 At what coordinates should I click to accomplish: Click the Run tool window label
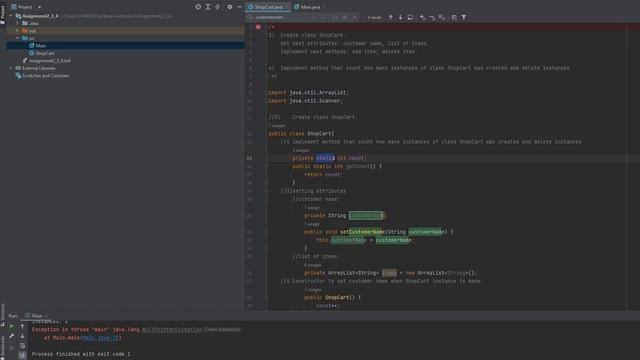click(x=13, y=316)
